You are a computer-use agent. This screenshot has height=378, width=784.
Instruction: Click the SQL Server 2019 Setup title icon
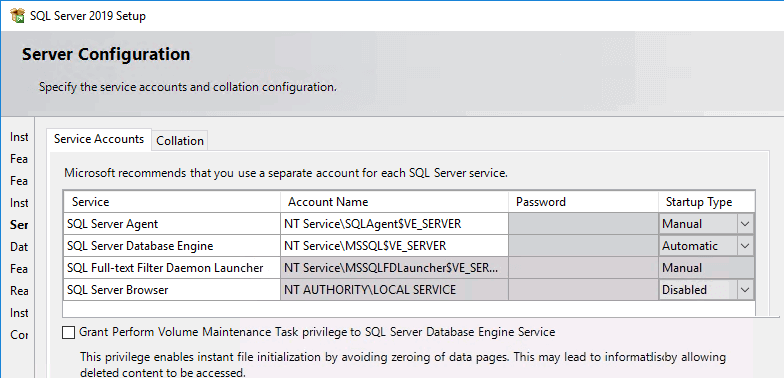[x=18, y=16]
